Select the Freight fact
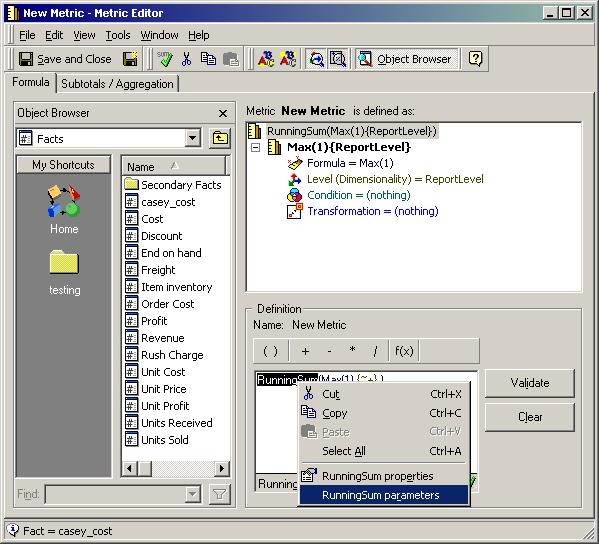 point(150,270)
